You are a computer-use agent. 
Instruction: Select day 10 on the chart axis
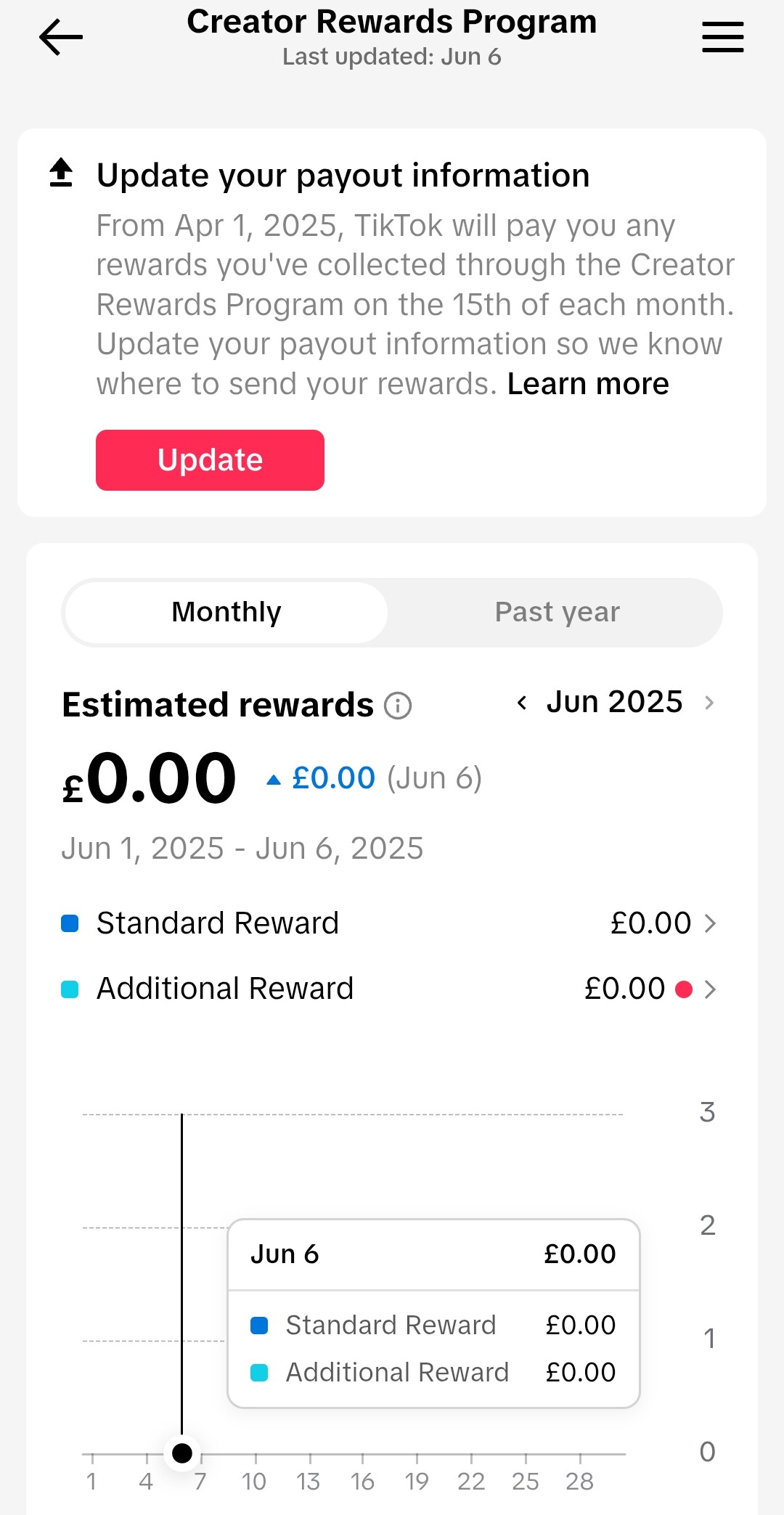[x=255, y=1481]
